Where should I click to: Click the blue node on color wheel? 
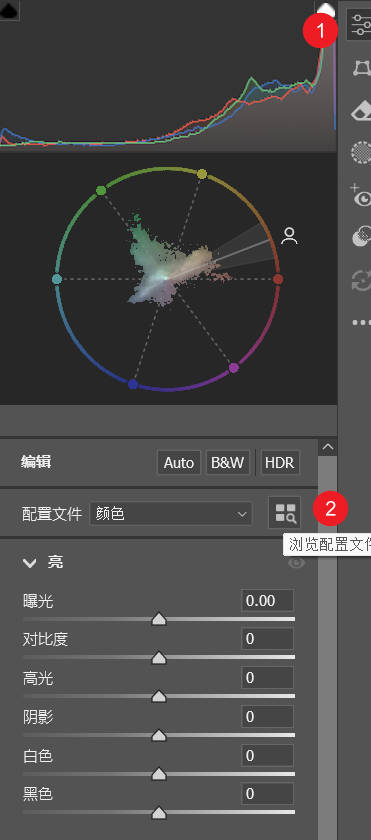point(133,384)
